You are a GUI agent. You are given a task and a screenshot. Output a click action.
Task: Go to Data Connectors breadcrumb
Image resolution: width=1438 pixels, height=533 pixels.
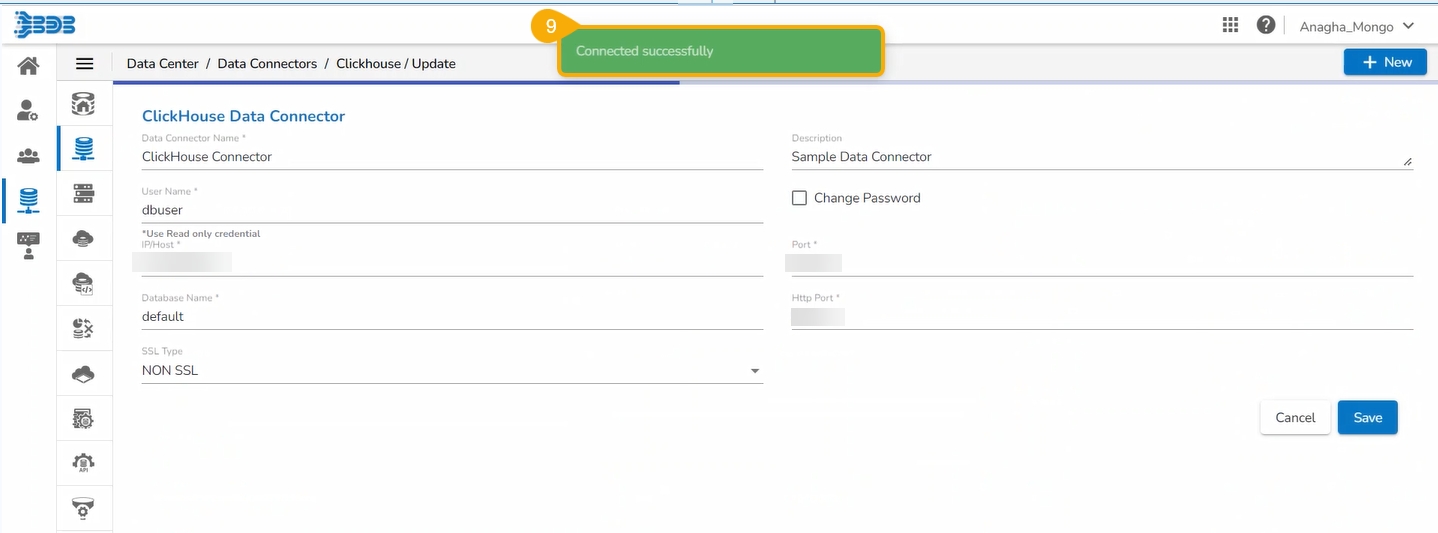[x=267, y=64]
